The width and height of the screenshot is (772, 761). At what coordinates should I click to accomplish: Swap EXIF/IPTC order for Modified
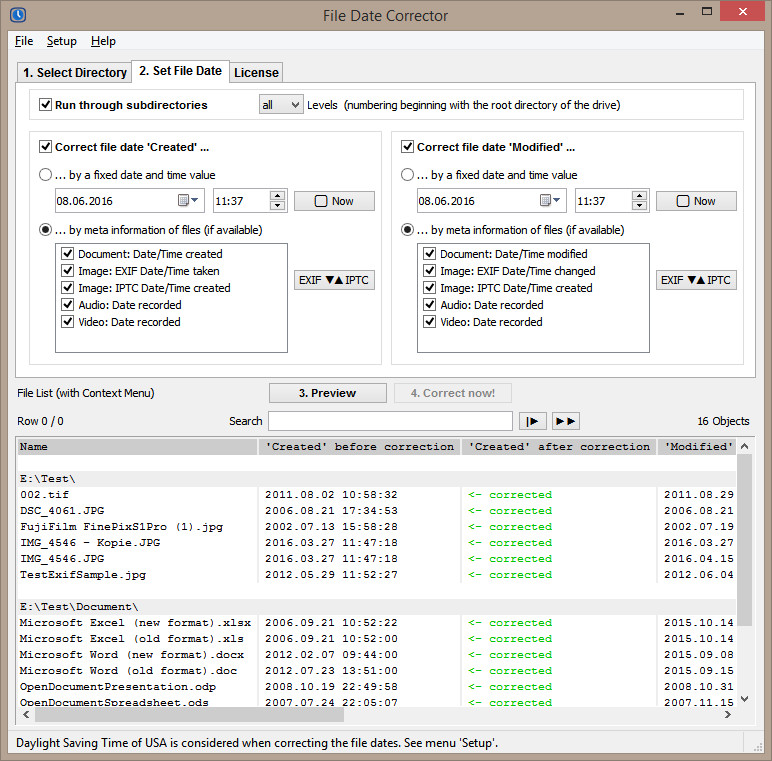[x=696, y=280]
